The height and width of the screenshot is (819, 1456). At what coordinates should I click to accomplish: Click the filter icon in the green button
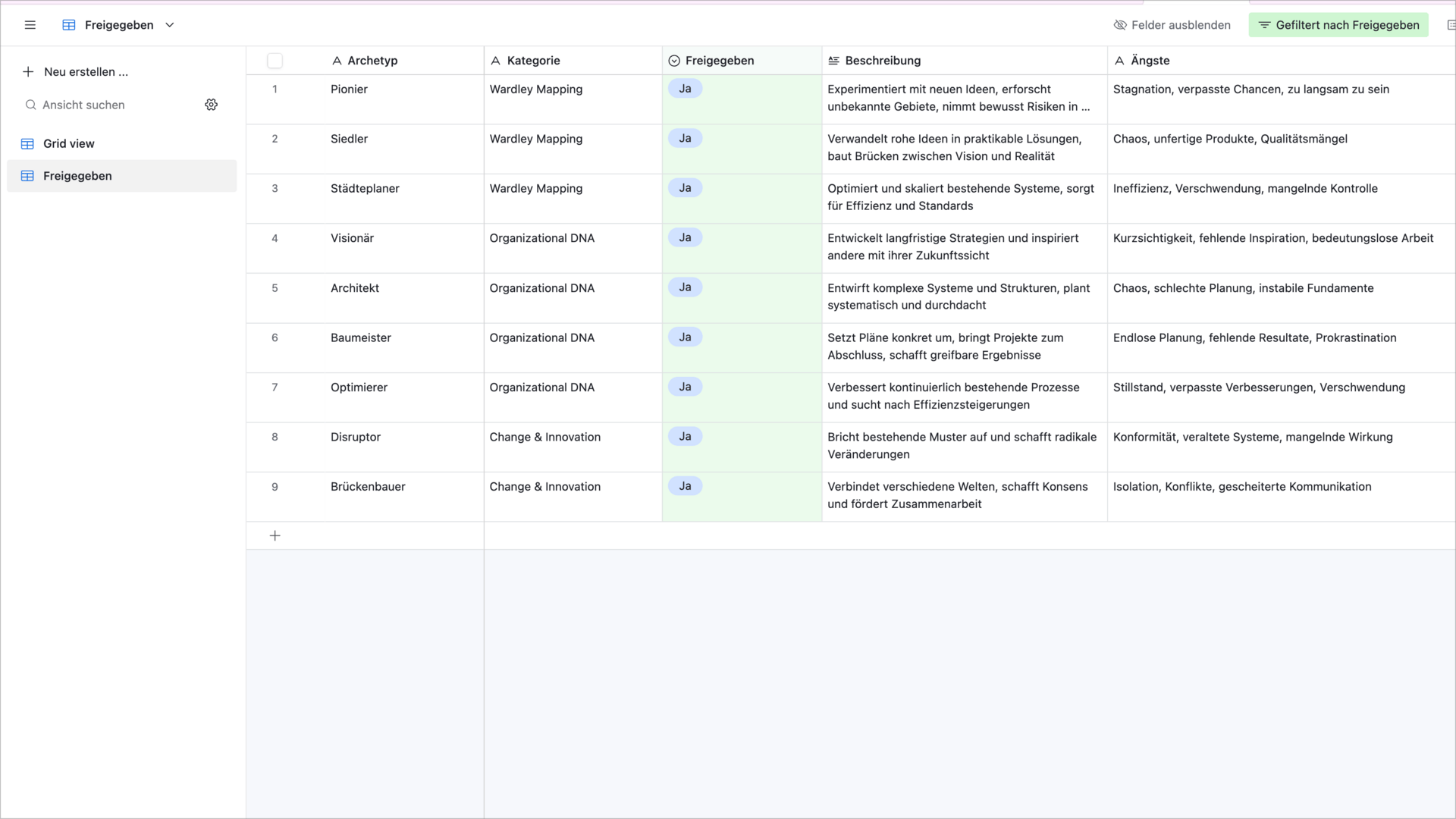(x=1264, y=25)
